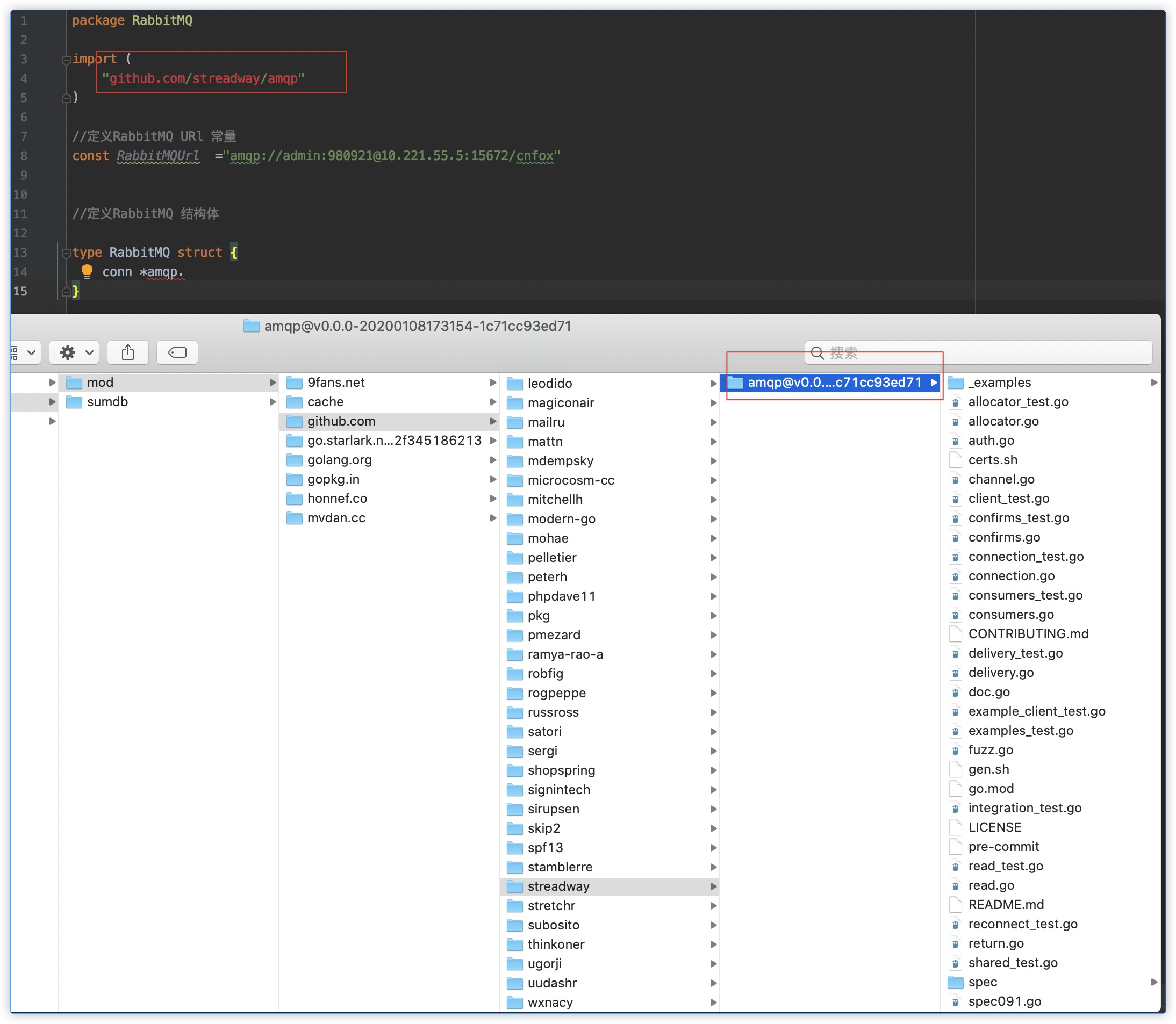This screenshot has width=1176, height=1024.
Task: Click the lightbulb intention icon on line 14
Action: click(x=87, y=271)
